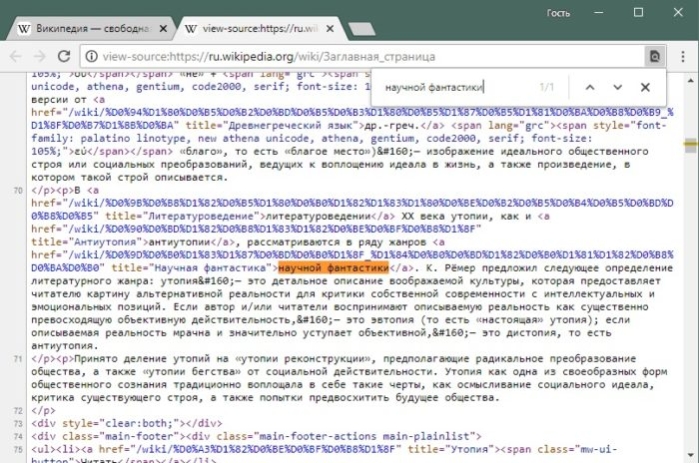This screenshot has width=699, height=463.
Task: Click line number 72
Action: tap(18, 410)
